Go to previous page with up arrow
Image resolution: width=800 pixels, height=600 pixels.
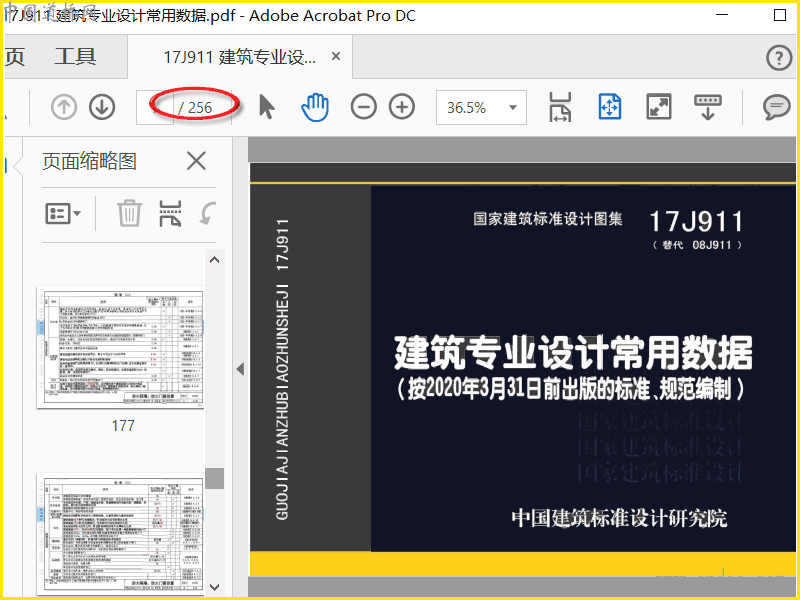(64, 107)
